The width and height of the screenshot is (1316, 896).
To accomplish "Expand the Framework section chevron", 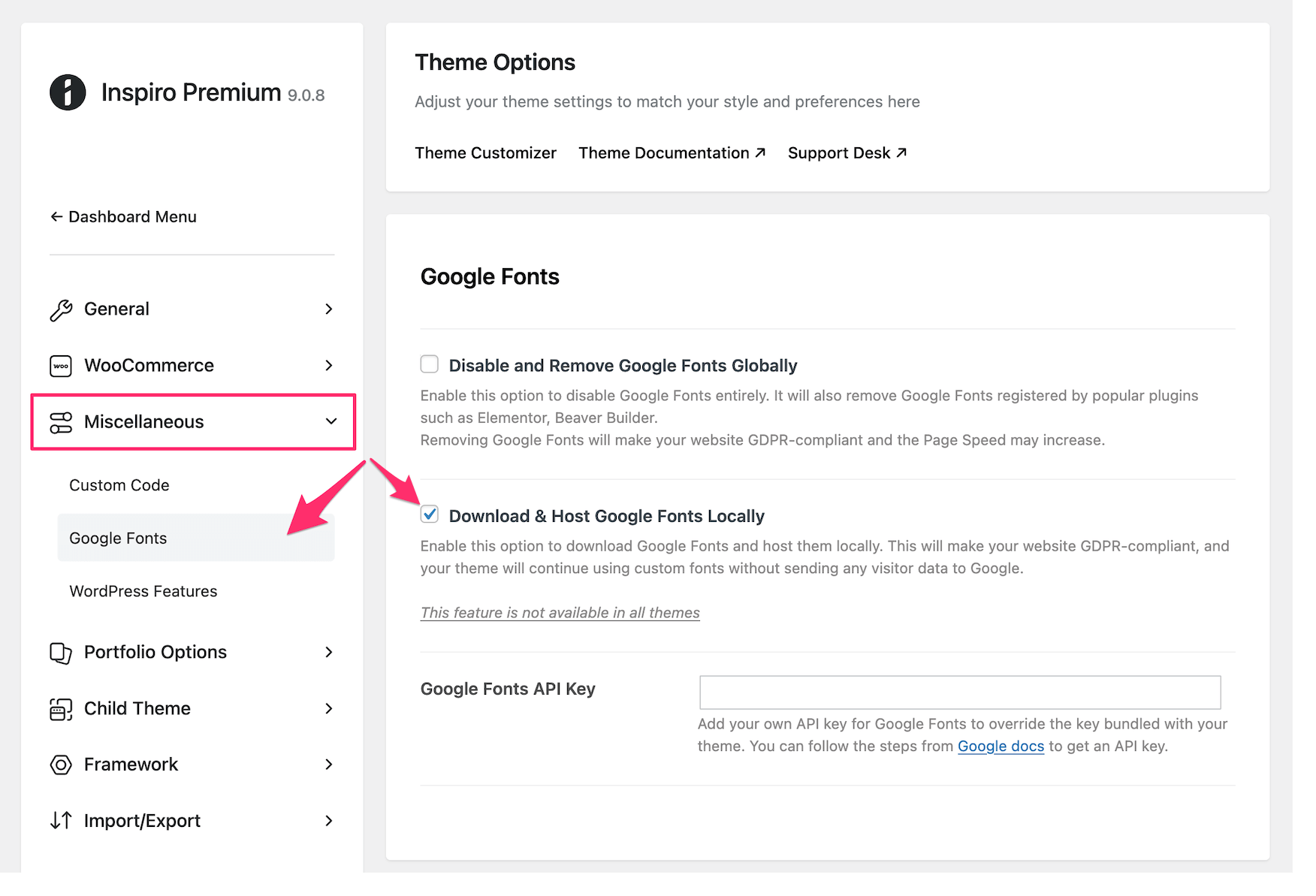I will click(329, 765).
